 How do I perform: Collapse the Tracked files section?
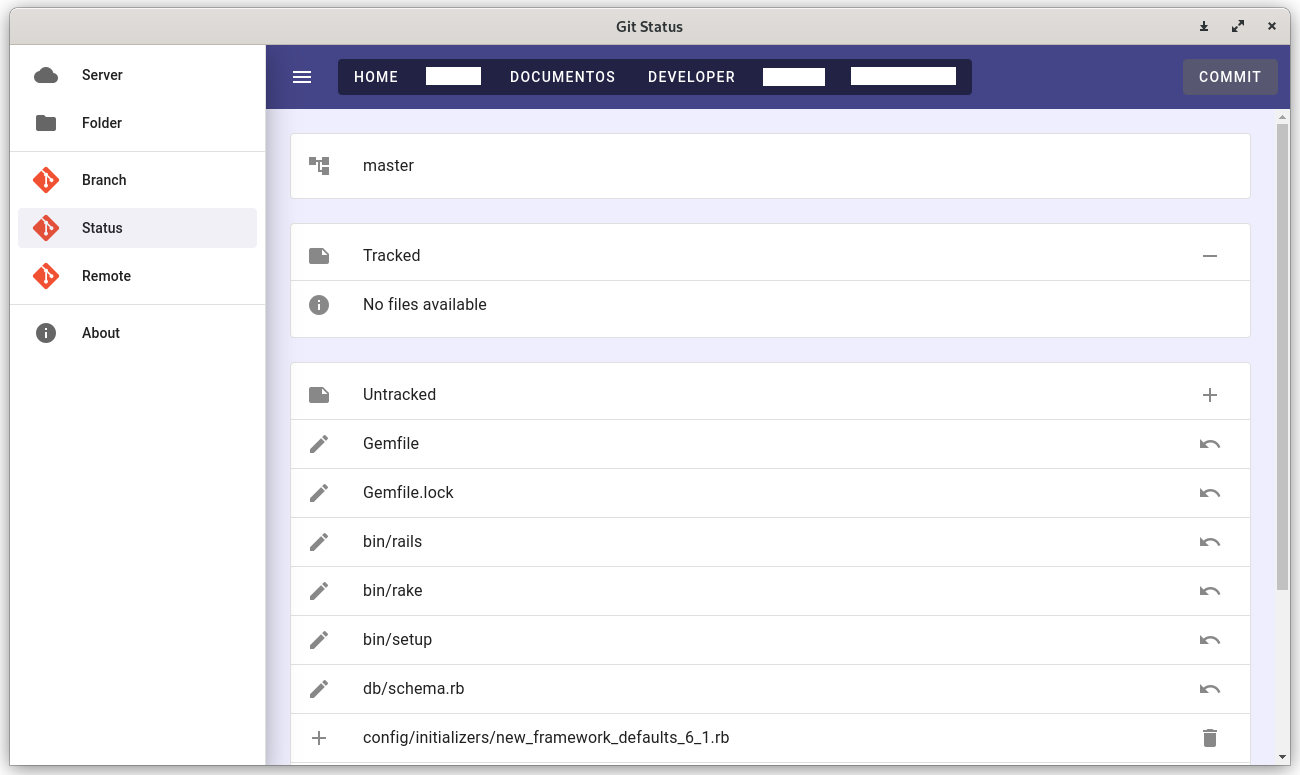click(1210, 256)
